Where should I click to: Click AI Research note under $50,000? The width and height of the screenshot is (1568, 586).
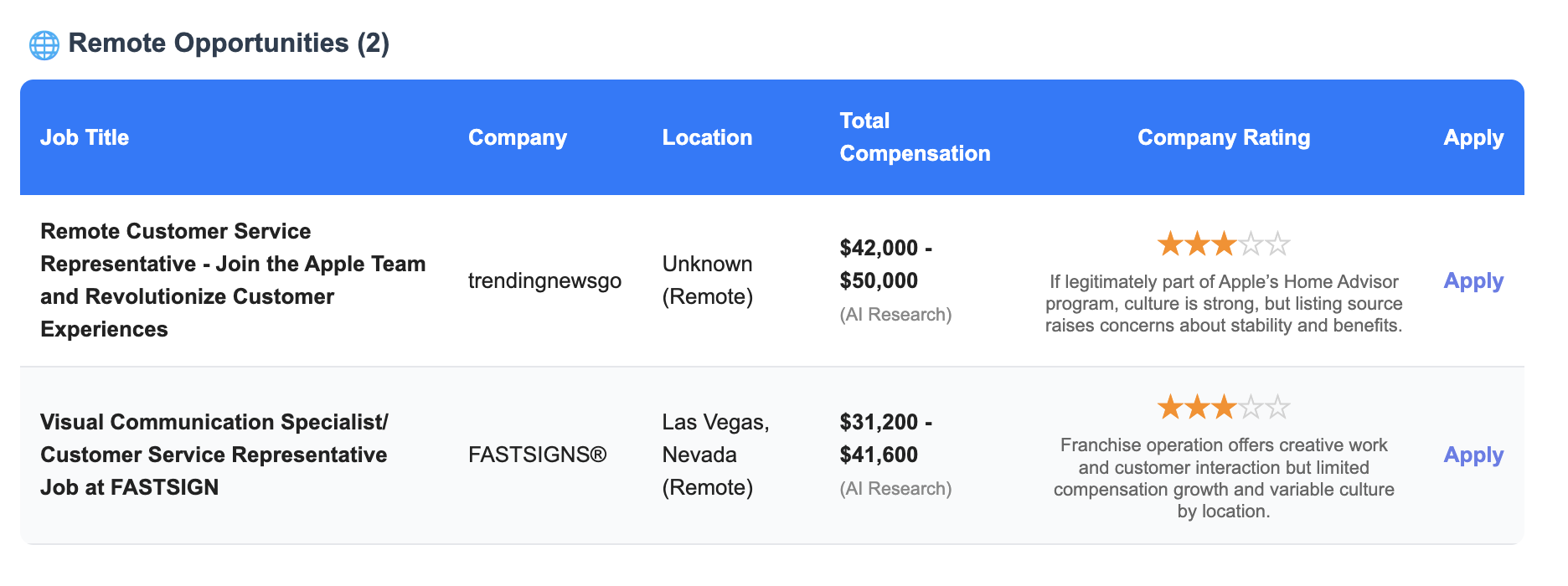(x=895, y=314)
